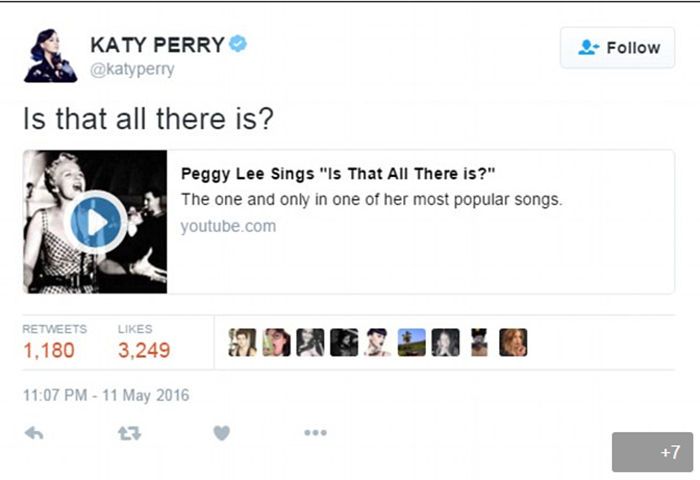Screen dimensions: 700x480
Task: Click the Follow button
Action: [617, 47]
